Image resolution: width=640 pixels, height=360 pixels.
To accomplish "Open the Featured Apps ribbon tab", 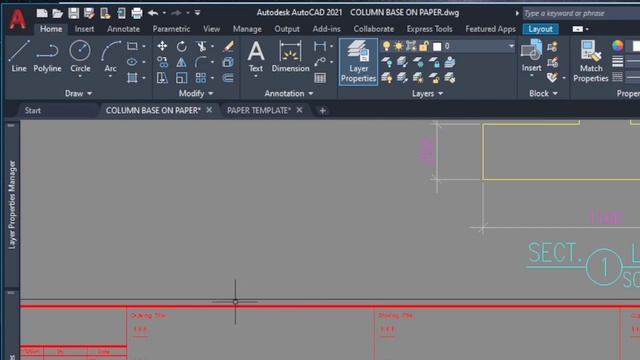I will [x=490, y=29].
